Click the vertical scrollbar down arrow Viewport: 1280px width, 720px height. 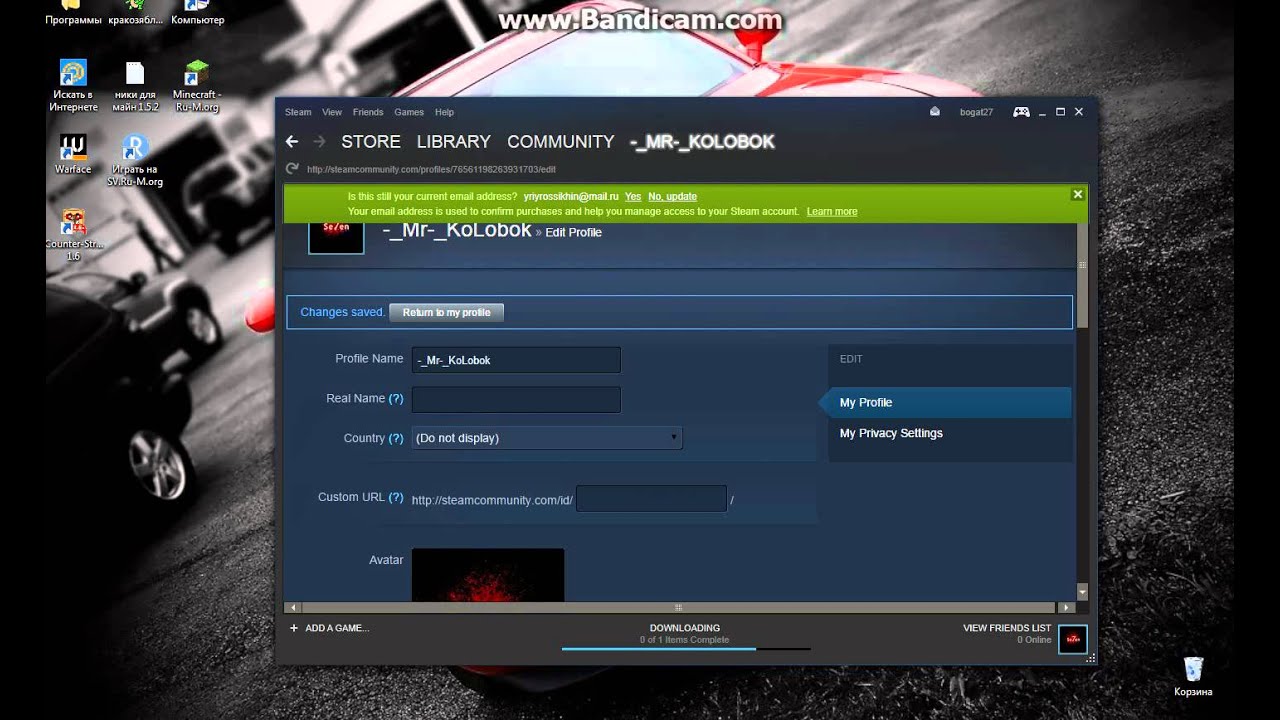click(x=1081, y=593)
